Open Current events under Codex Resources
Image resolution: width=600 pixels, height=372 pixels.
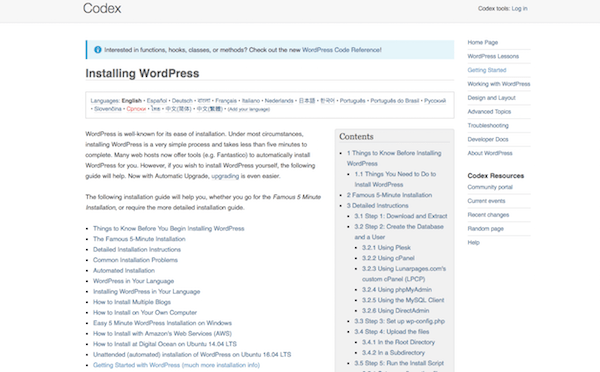coord(486,201)
